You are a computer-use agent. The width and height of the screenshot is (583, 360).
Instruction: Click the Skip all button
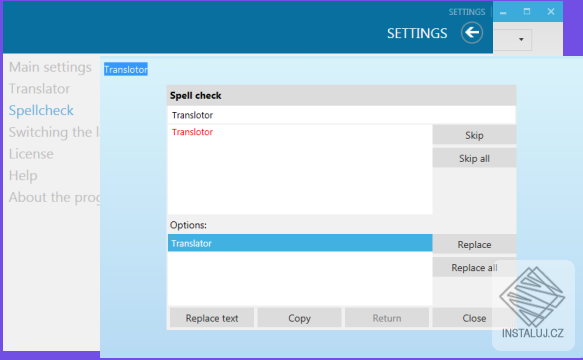point(474,158)
